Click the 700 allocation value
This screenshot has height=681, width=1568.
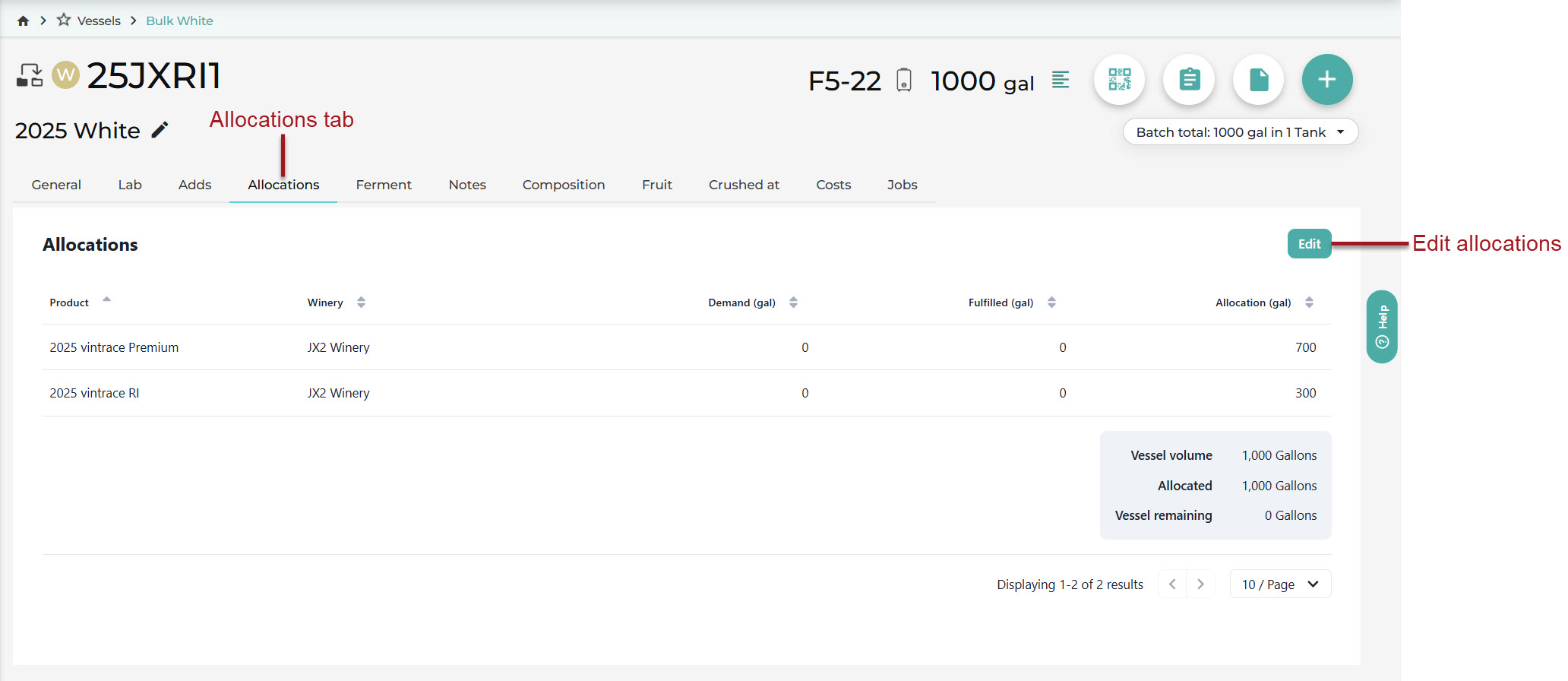pyautogui.click(x=1305, y=347)
